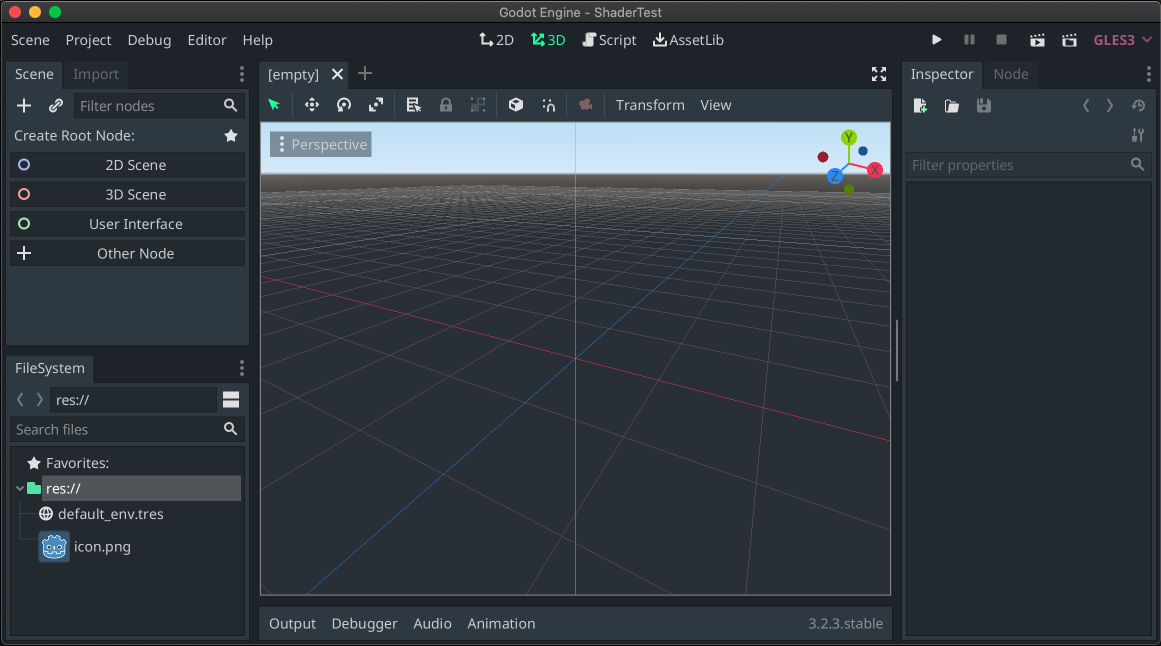Viewport: 1161px width, 646px height.
Task: Go to previous edited object in Inspector
Action: (1086, 106)
